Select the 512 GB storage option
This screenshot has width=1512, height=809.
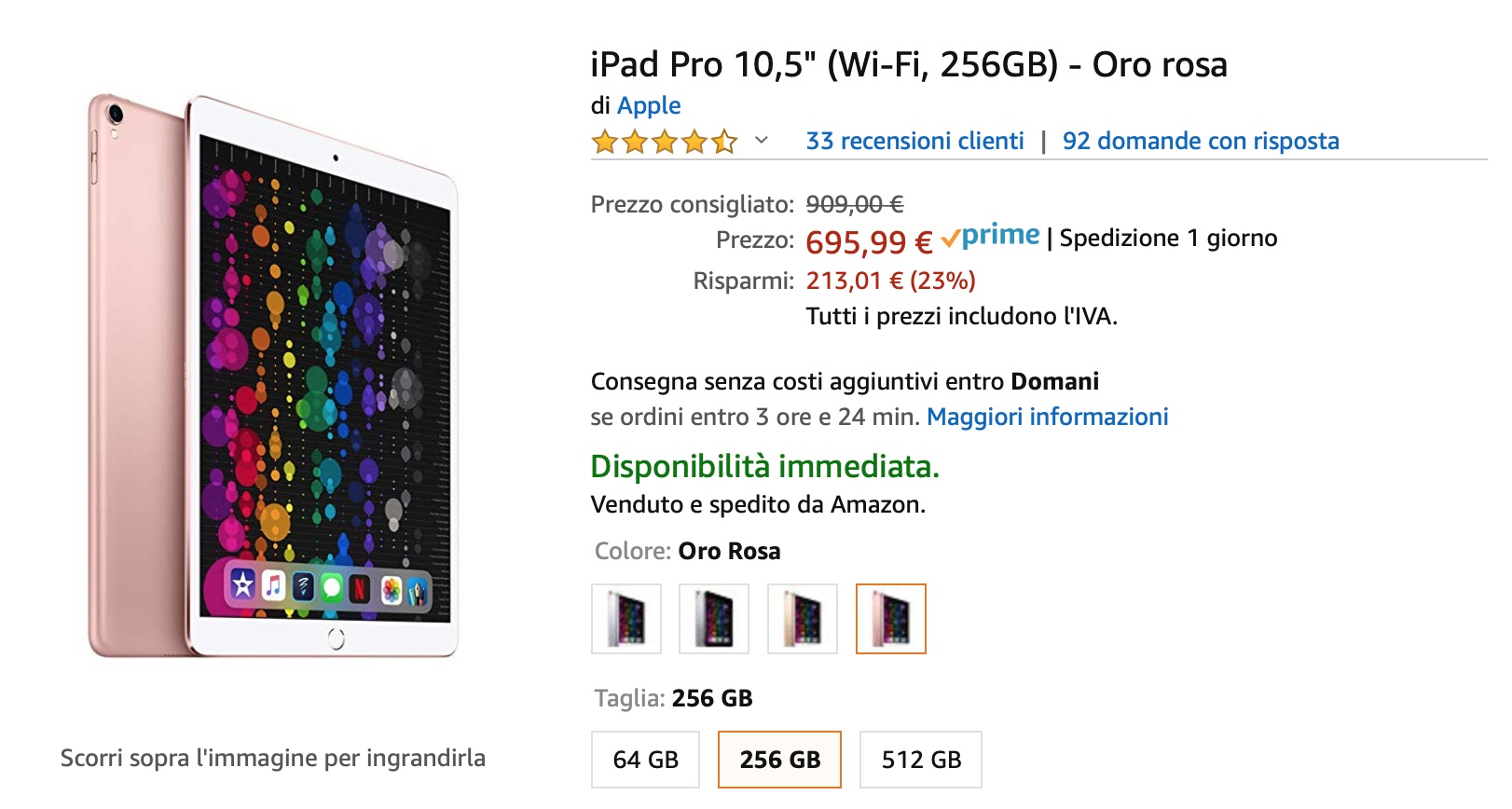click(920, 760)
